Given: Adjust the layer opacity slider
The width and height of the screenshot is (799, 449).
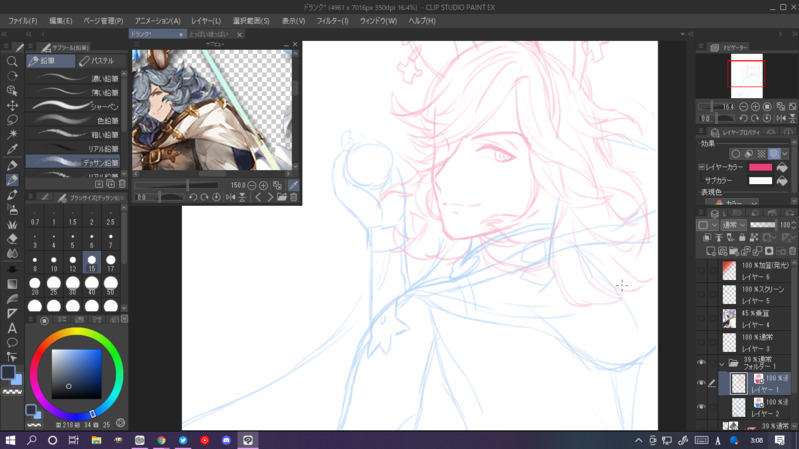Looking at the screenshot, I should 763,225.
